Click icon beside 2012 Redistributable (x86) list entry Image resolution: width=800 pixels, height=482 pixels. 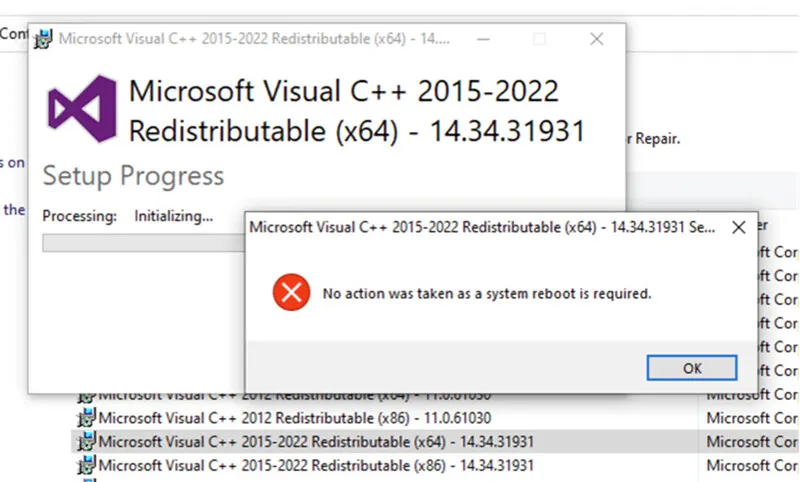[87, 418]
